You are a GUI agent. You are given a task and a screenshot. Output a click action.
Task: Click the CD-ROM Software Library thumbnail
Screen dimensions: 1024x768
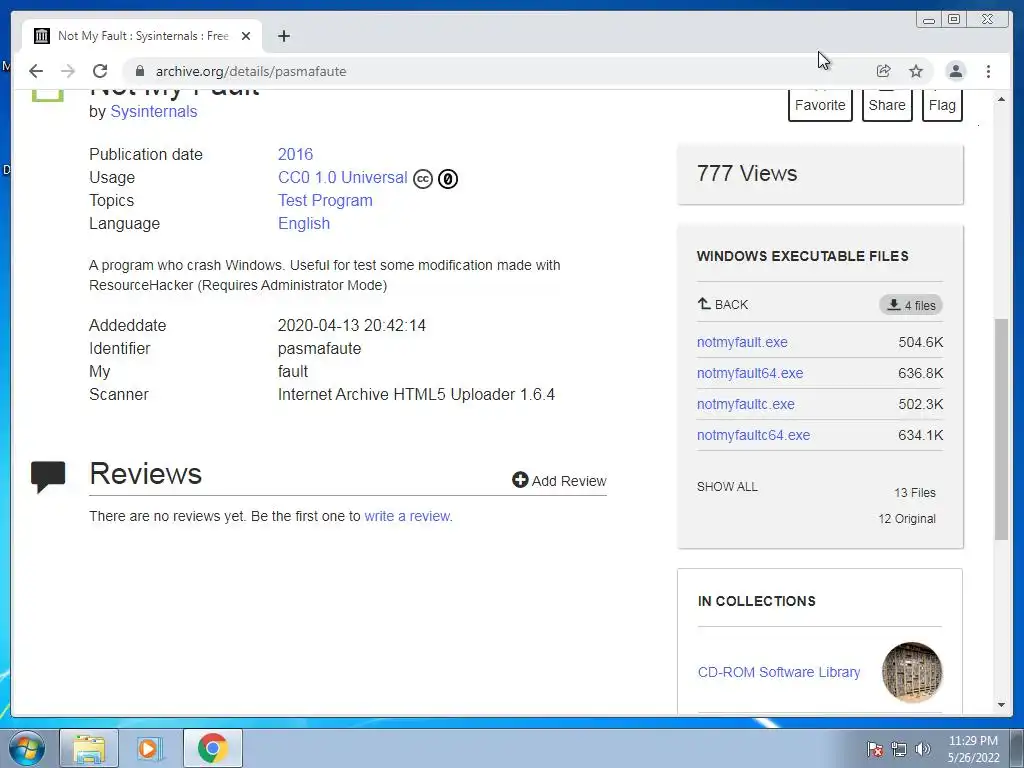pos(912,672)
